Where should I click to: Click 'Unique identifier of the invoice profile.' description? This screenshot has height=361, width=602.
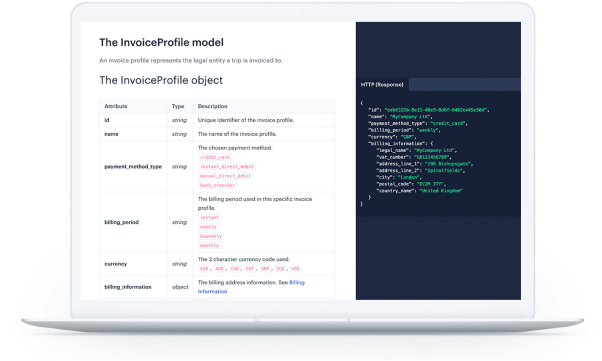tap(246, 120)
